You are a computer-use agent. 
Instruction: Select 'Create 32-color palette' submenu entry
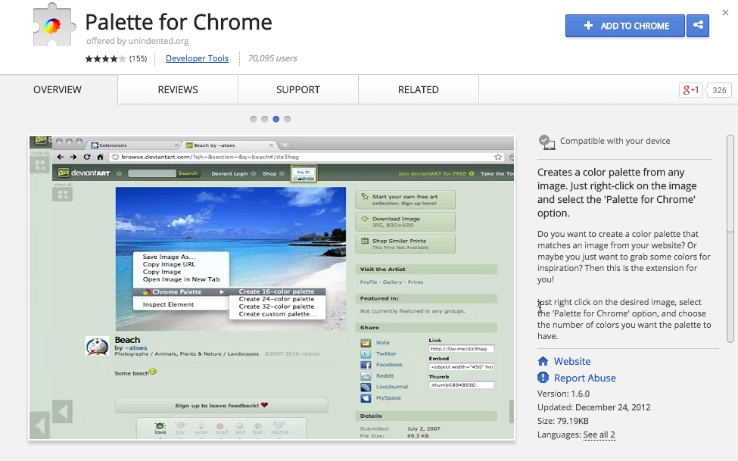(x=277, y=307)
